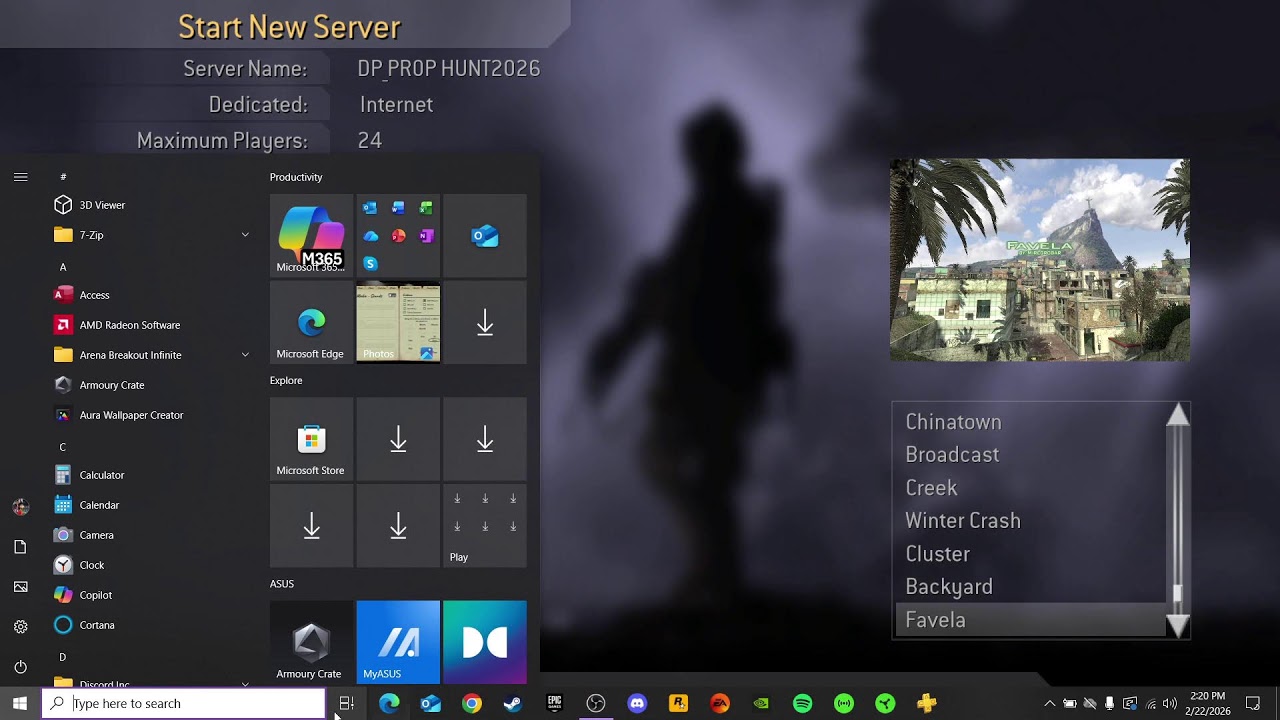The image size is (1280, 720).
Task: Open Documents from the Start menu rail
Action: tap(21, 547)
